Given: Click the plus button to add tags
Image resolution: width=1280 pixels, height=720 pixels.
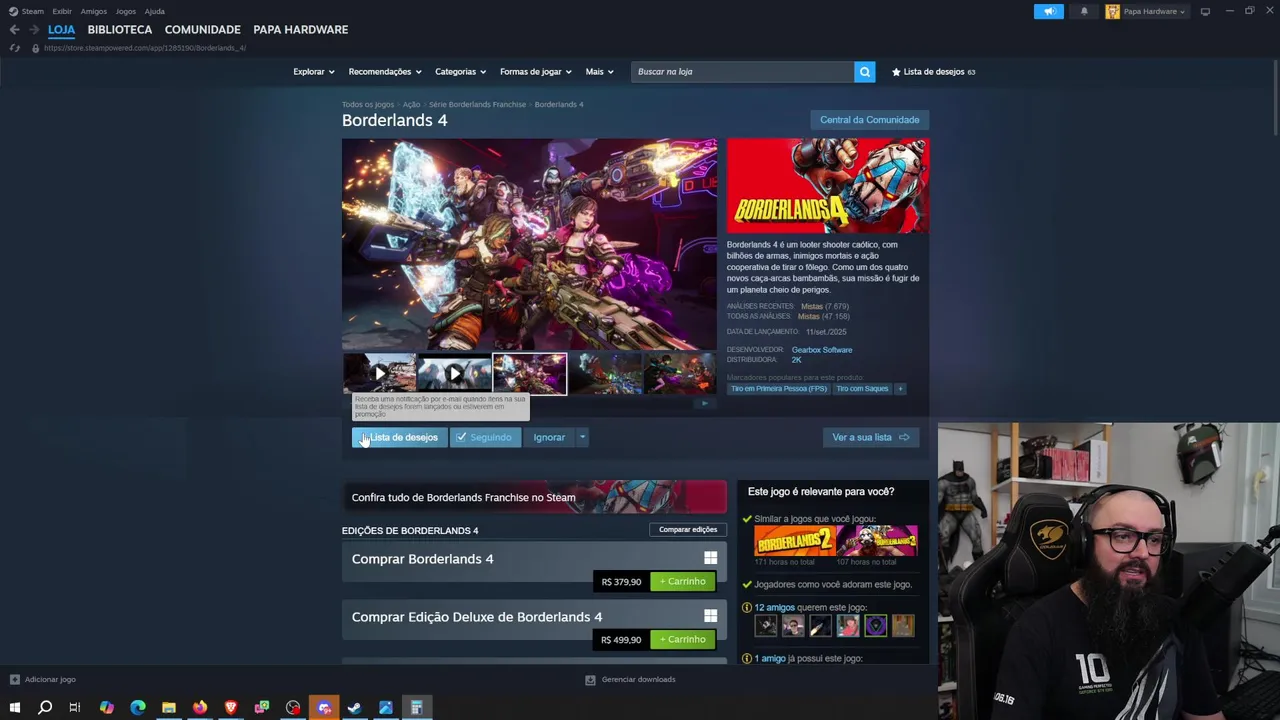Looking at the screenshot, I should coord(899,388).
